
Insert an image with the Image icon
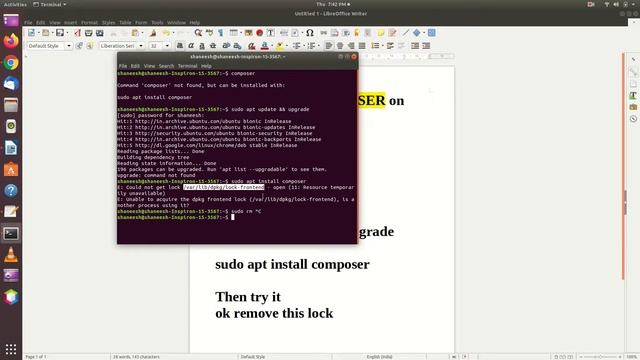tap(248, 33)
